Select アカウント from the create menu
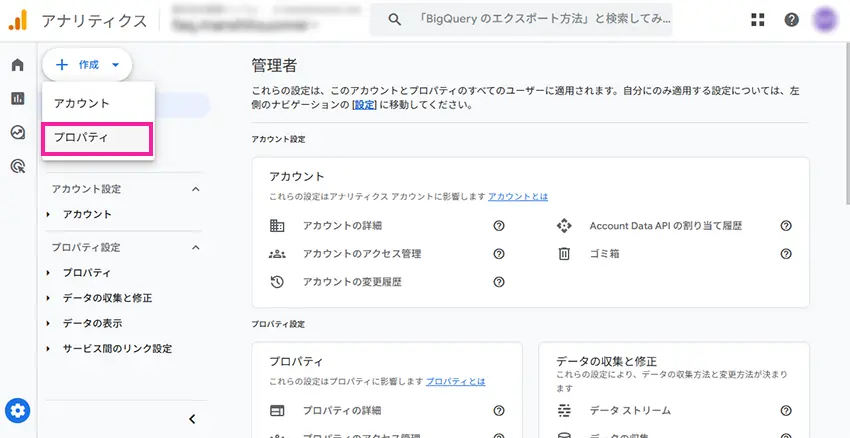Screen dimensions: 850x438 point(81,103)
